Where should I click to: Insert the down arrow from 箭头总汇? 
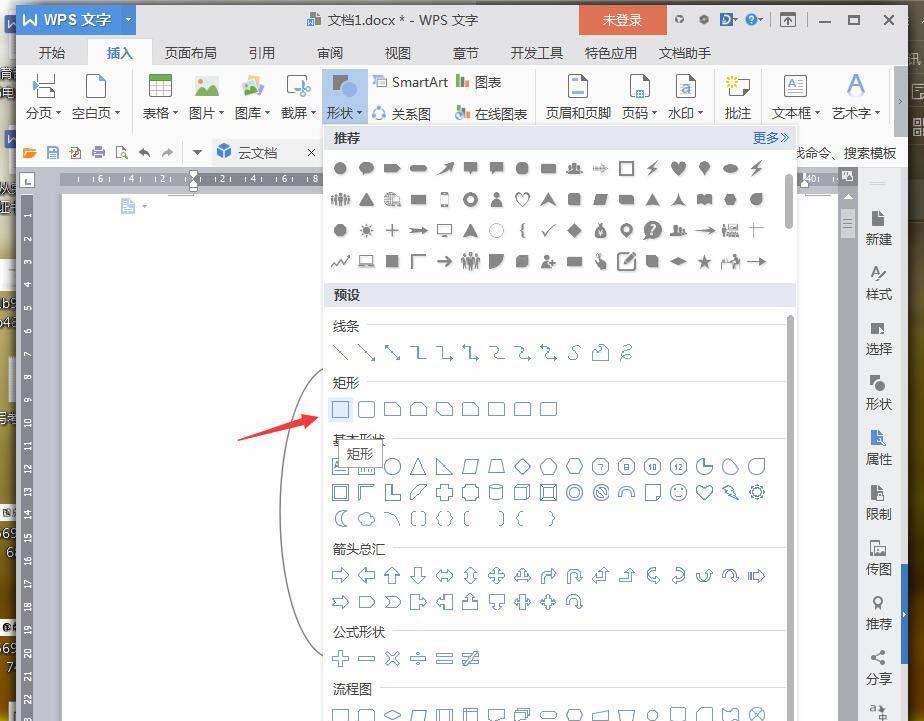click(418, 576)
